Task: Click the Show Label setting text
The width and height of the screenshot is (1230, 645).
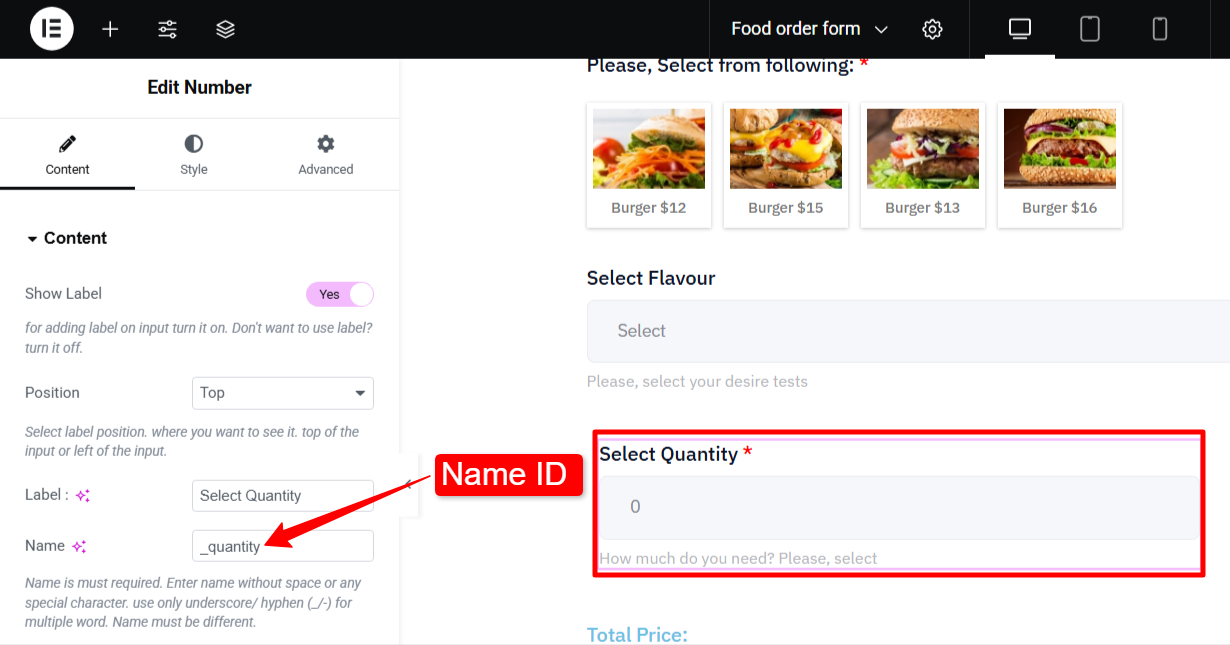Action: (63, 294)
